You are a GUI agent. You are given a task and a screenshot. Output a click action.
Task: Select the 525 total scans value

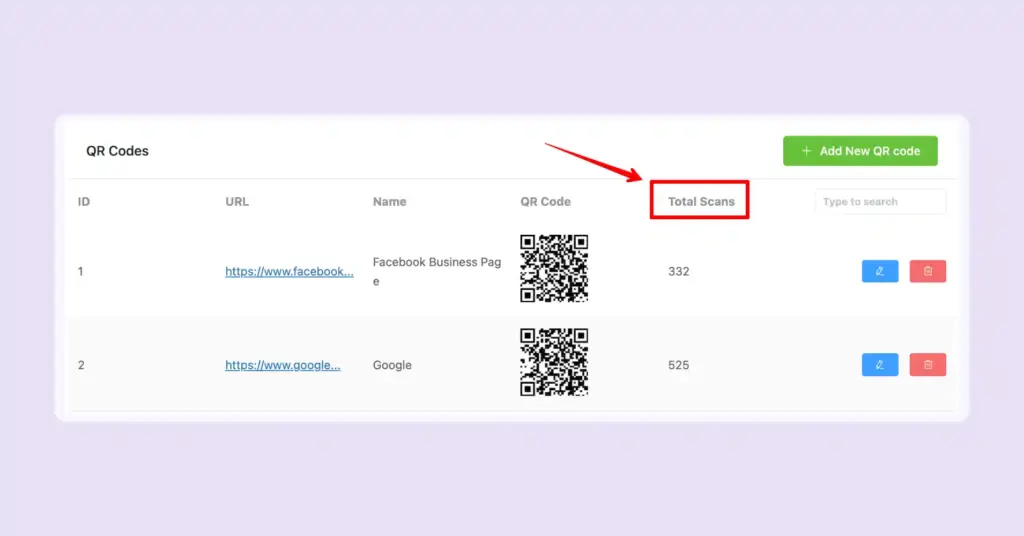coord(679,365)
